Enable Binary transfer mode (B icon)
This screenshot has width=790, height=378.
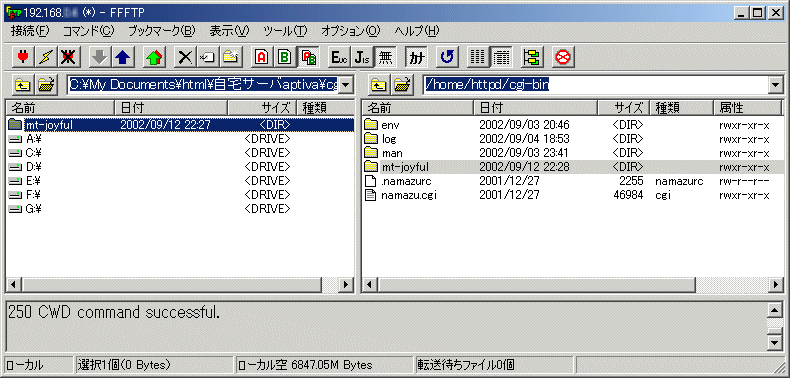pos(284,57)
